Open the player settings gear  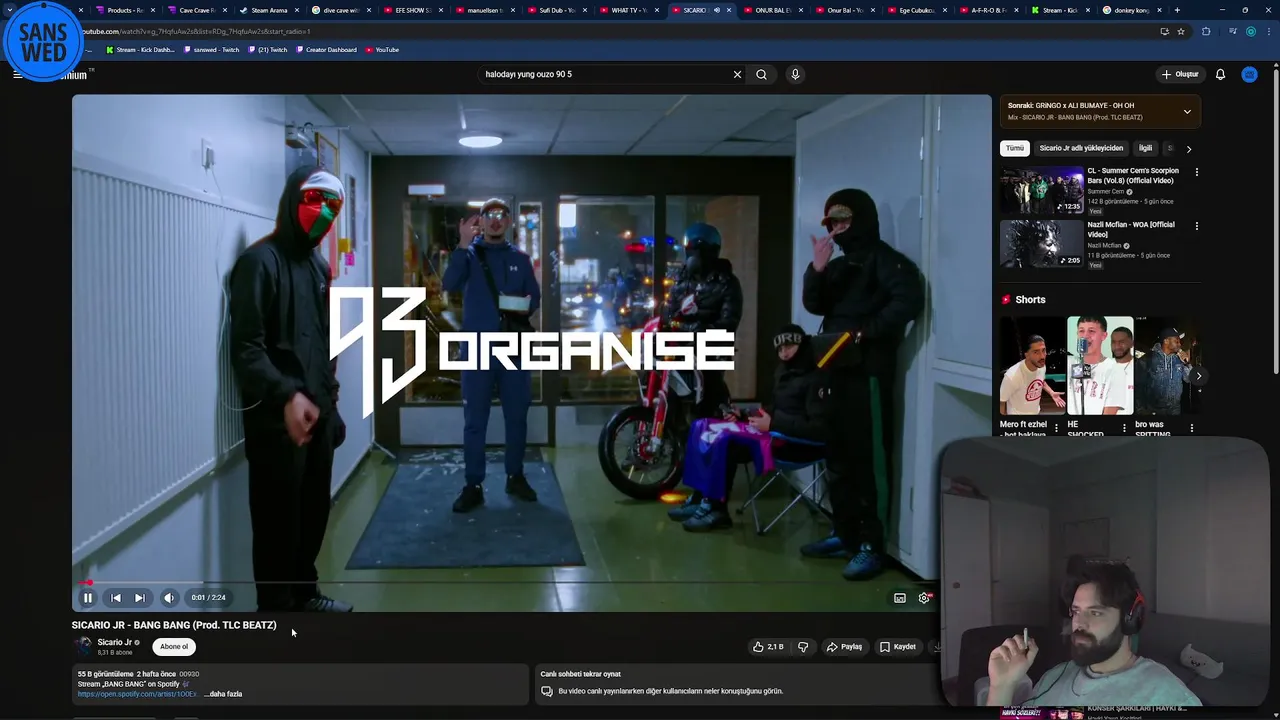[x=924, y=598]
